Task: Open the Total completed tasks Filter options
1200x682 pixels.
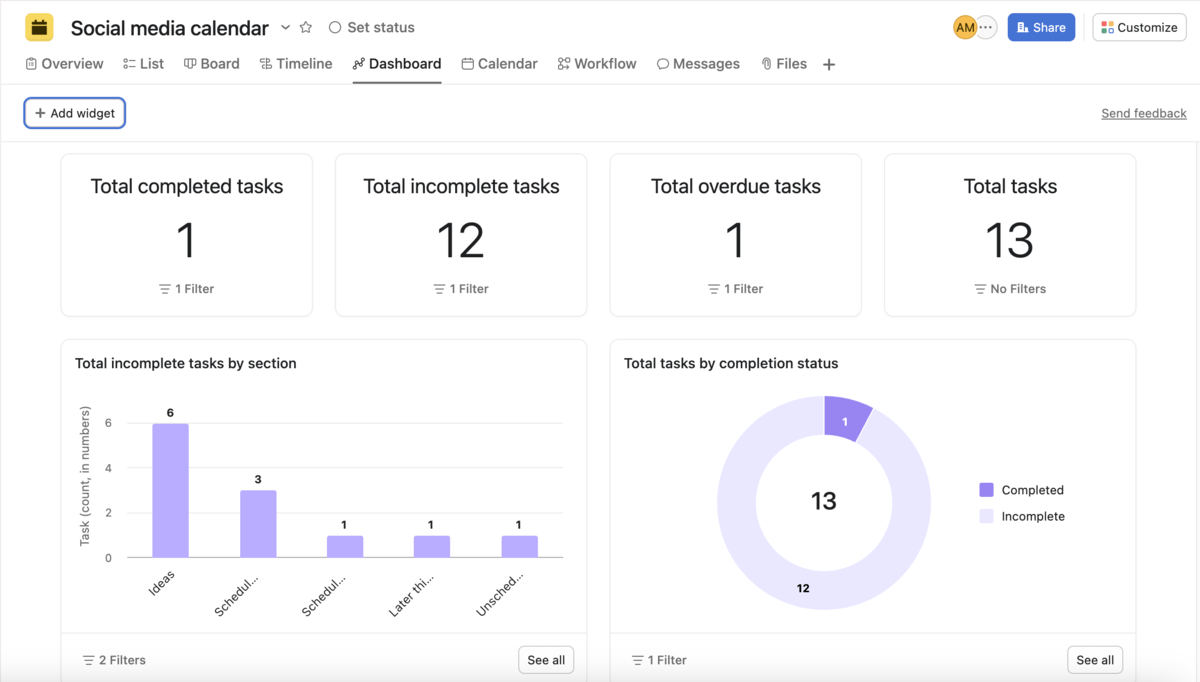Action: [186, 288]
